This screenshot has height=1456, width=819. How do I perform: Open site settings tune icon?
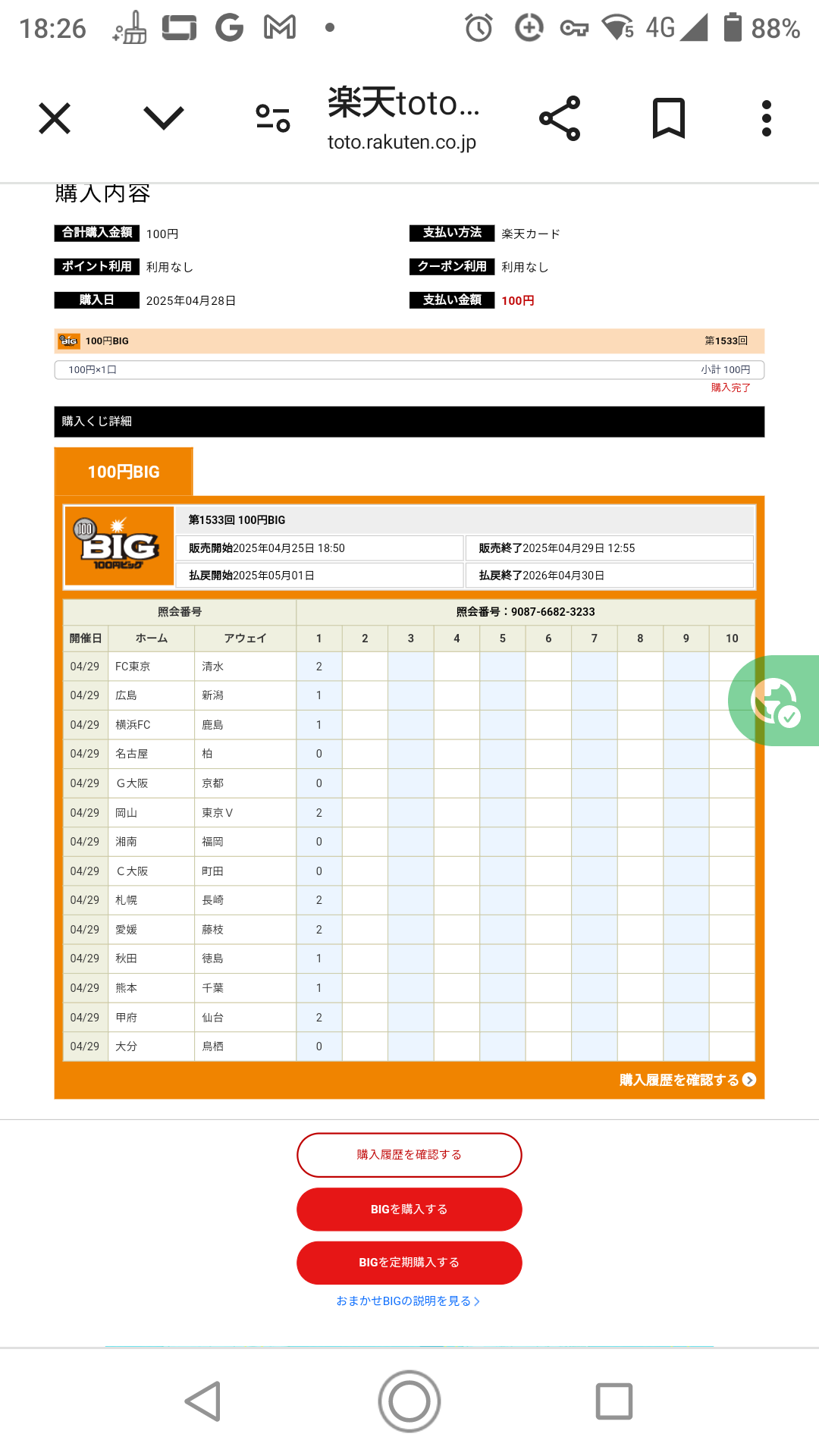[273, 118]
